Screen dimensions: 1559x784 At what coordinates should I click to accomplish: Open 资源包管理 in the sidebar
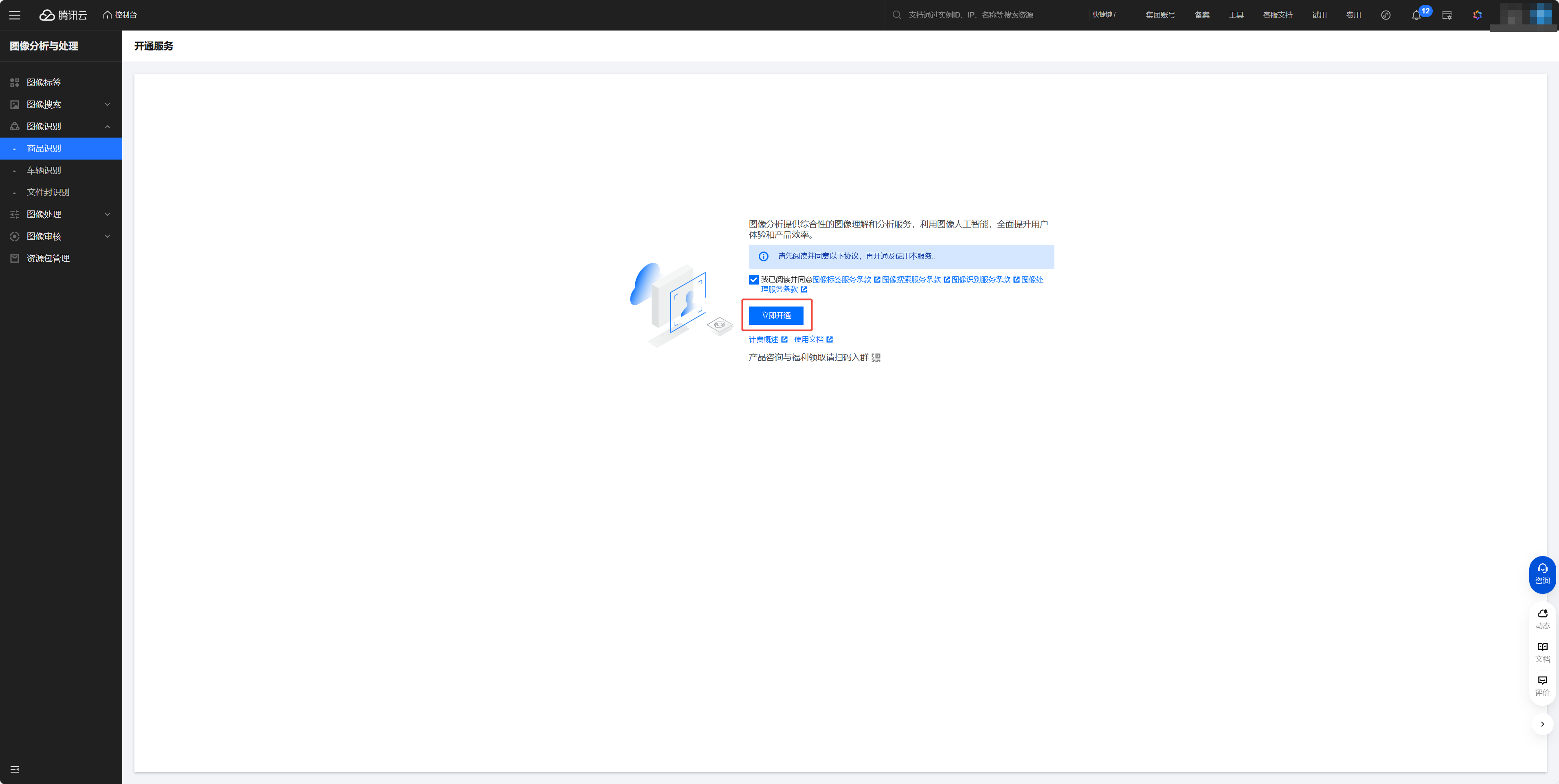pos(48,258)
